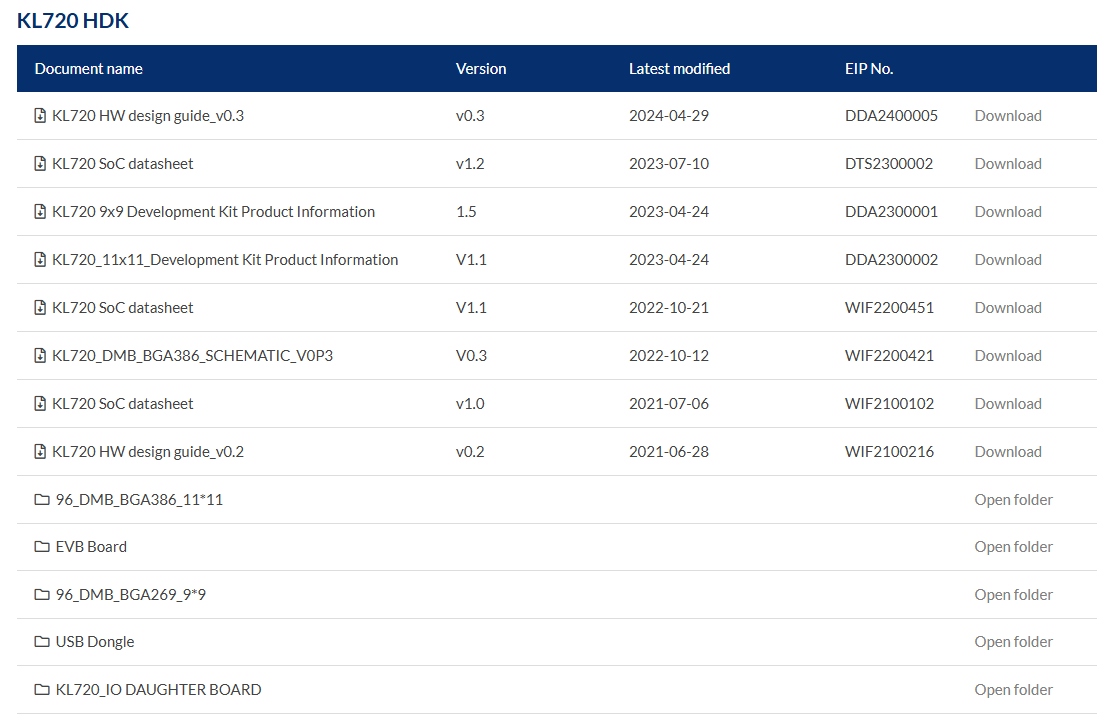Image resolution: width=1115 pixels, height=717 pixels.
Task: Click folder icon beside KL720_IO DAUGHTER BOARD
Action: (42, 689)
